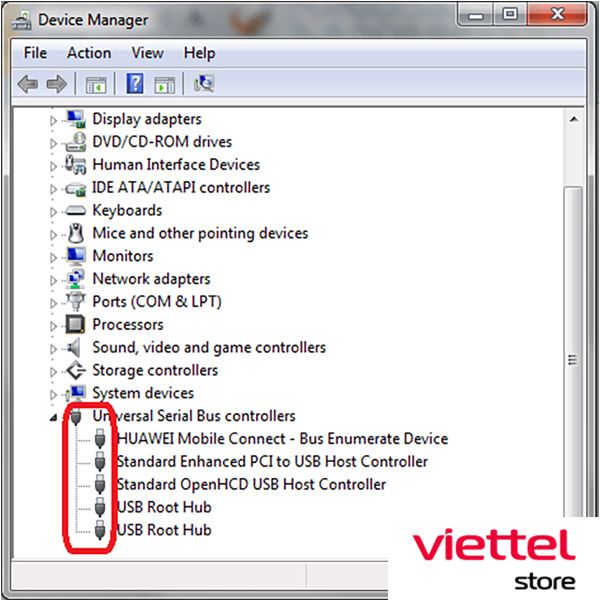Select the HUAWEI Mobile Connect device icon
The height and width of the screenshot is (601, 600).
coord(100,439)
